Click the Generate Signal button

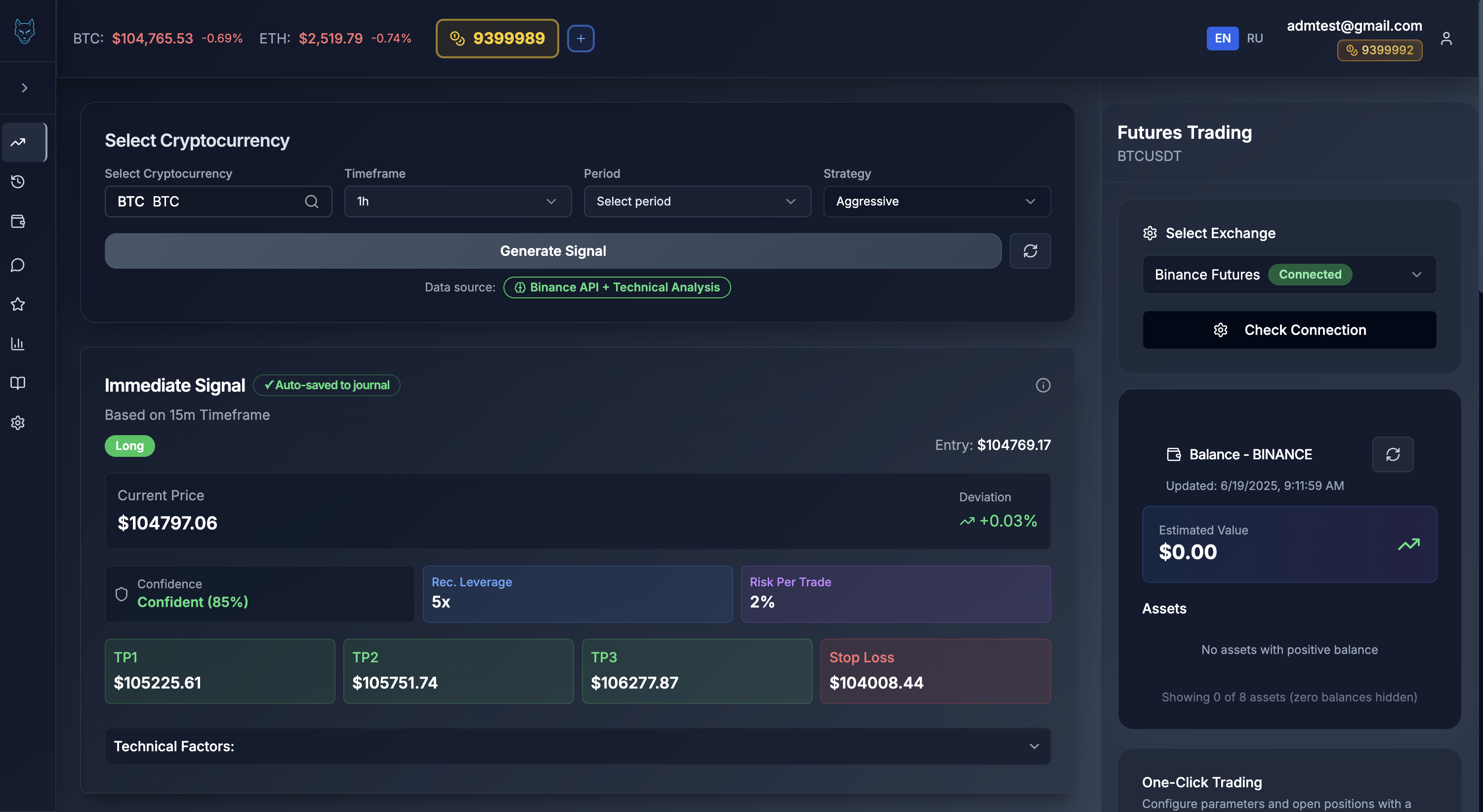click(x=553, y=251)
